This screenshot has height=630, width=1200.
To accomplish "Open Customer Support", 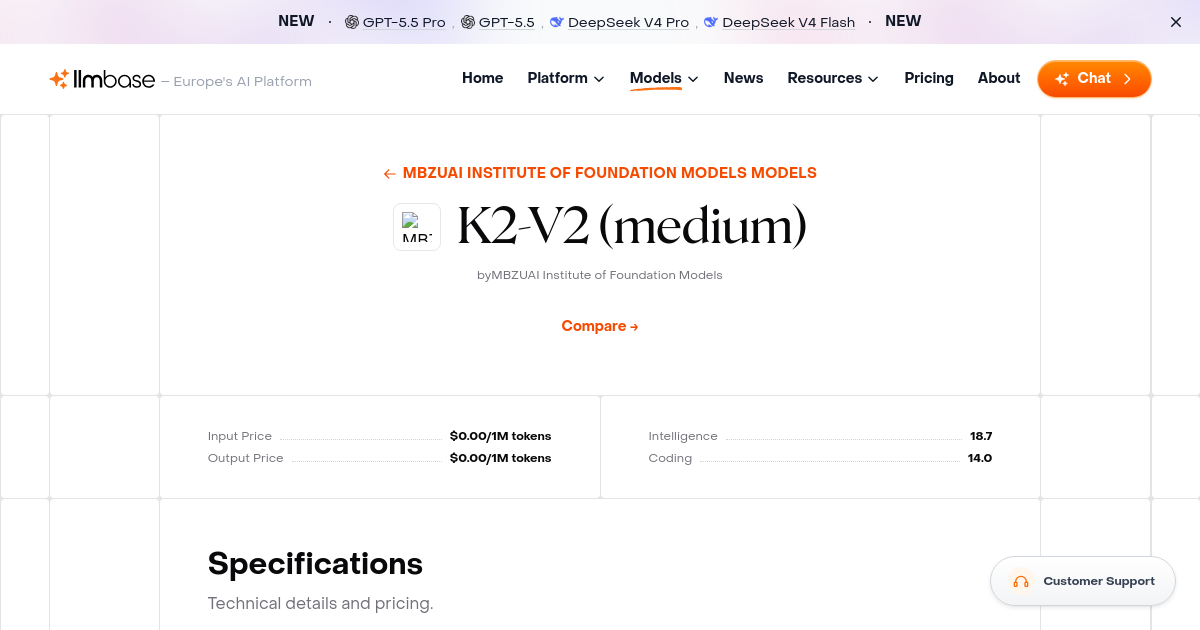I will tap(1083, 581).
